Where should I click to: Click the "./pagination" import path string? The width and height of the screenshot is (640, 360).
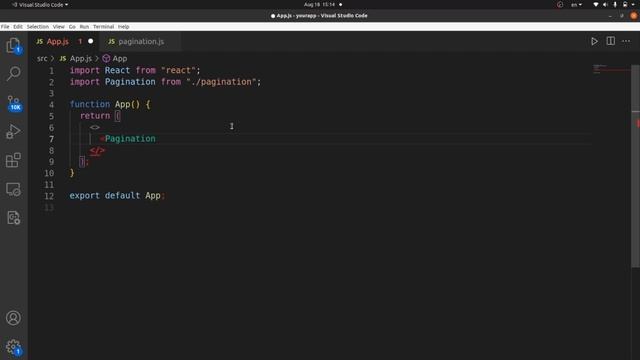[221, 82]
